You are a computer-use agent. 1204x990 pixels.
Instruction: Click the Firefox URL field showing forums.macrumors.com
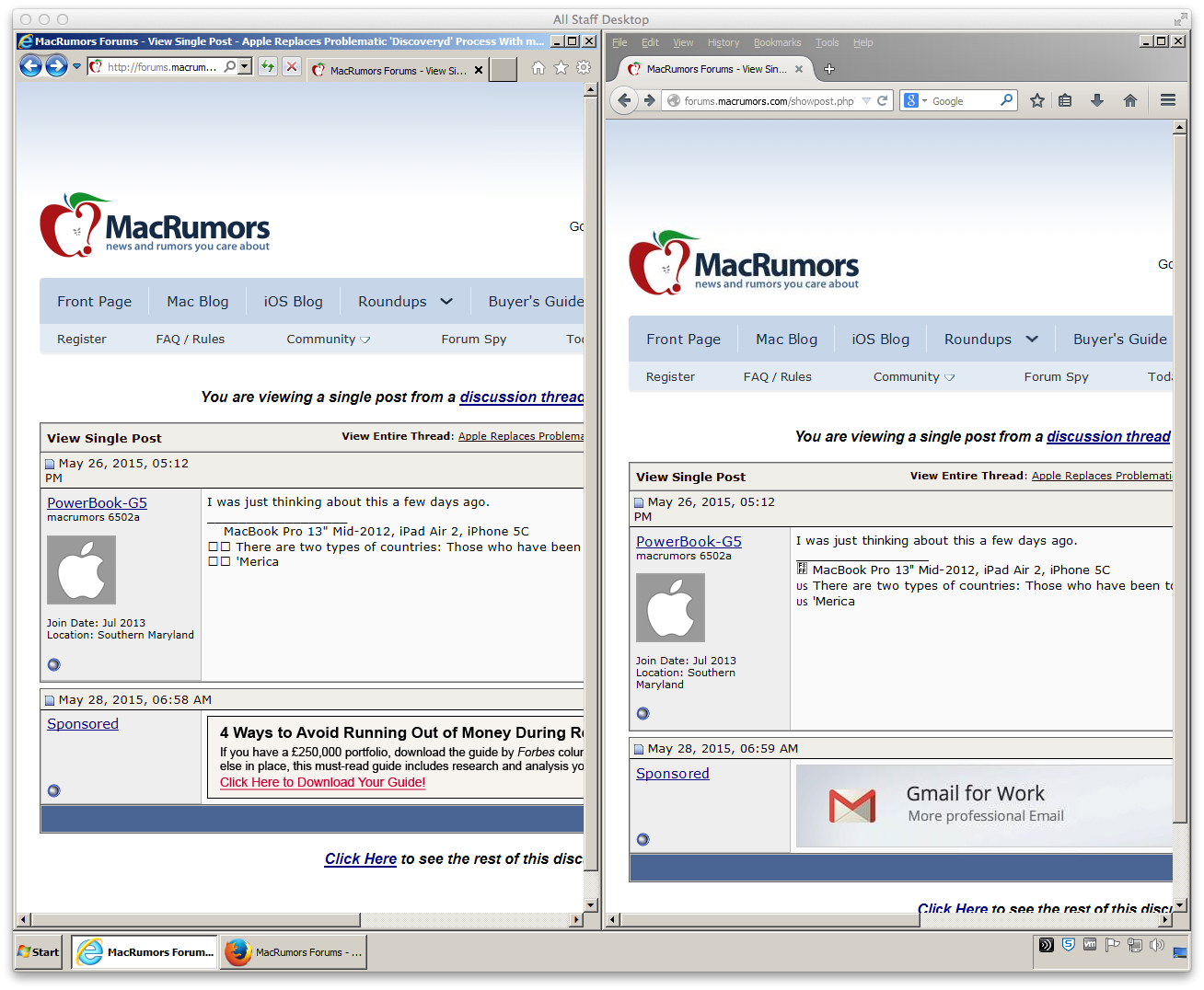coord(769,101)
